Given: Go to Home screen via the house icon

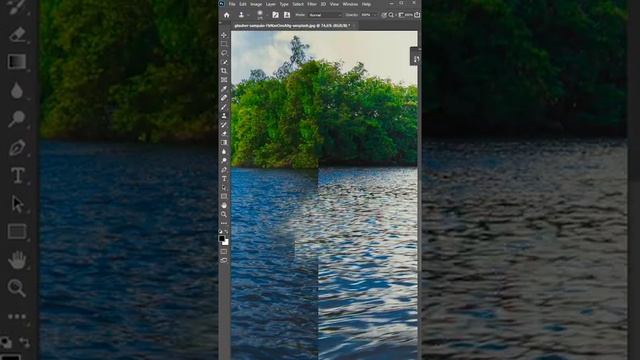Looking at the screenshot, I should 227,15.
